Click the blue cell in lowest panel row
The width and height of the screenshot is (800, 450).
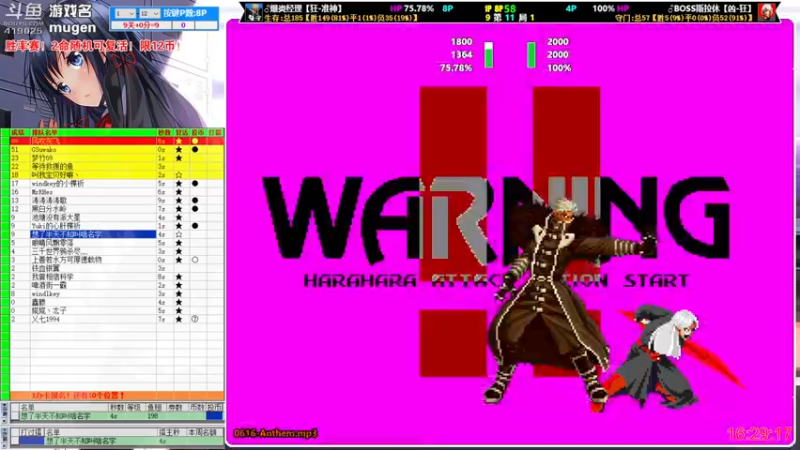32,440
